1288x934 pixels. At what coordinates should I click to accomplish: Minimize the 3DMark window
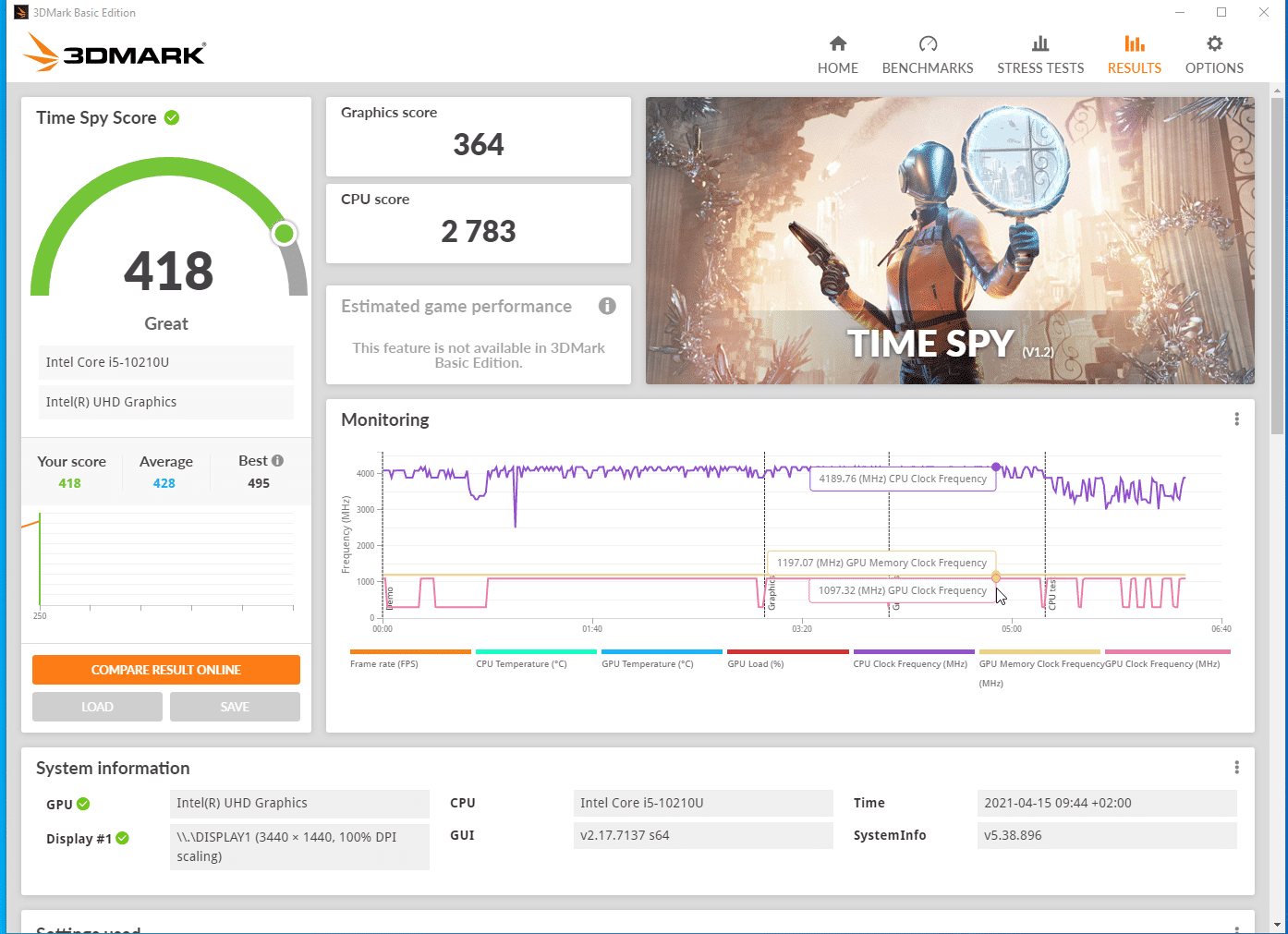pos(1180,12)
